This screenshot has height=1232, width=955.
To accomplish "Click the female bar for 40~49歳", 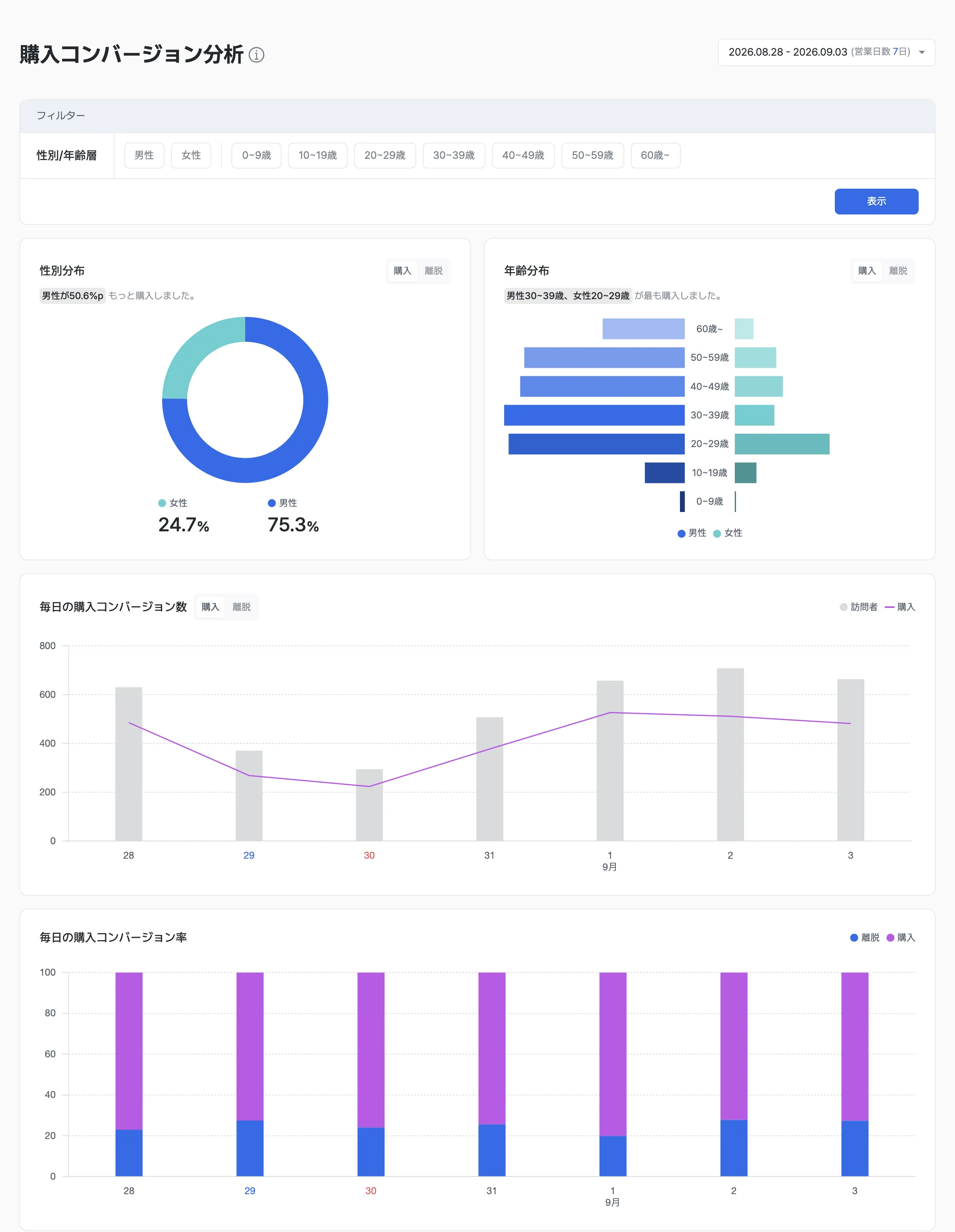I will coord(759,386).
